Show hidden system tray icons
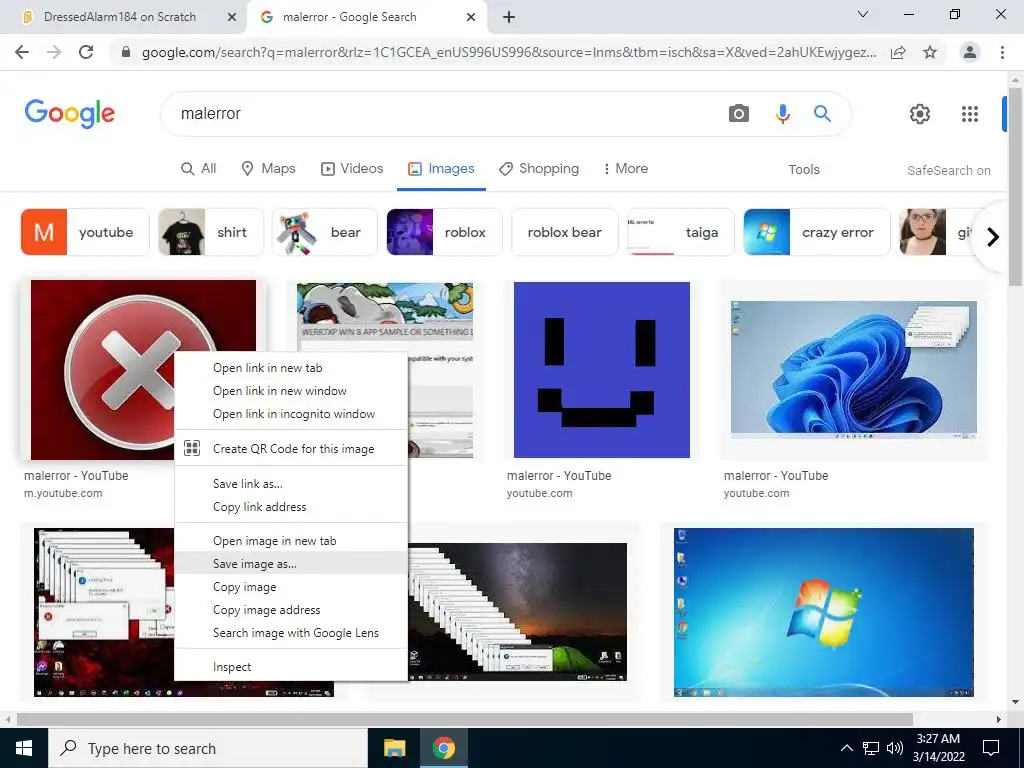Image resolution: width=1024 pixels, height=768 pixels. [x=846, y=748]
